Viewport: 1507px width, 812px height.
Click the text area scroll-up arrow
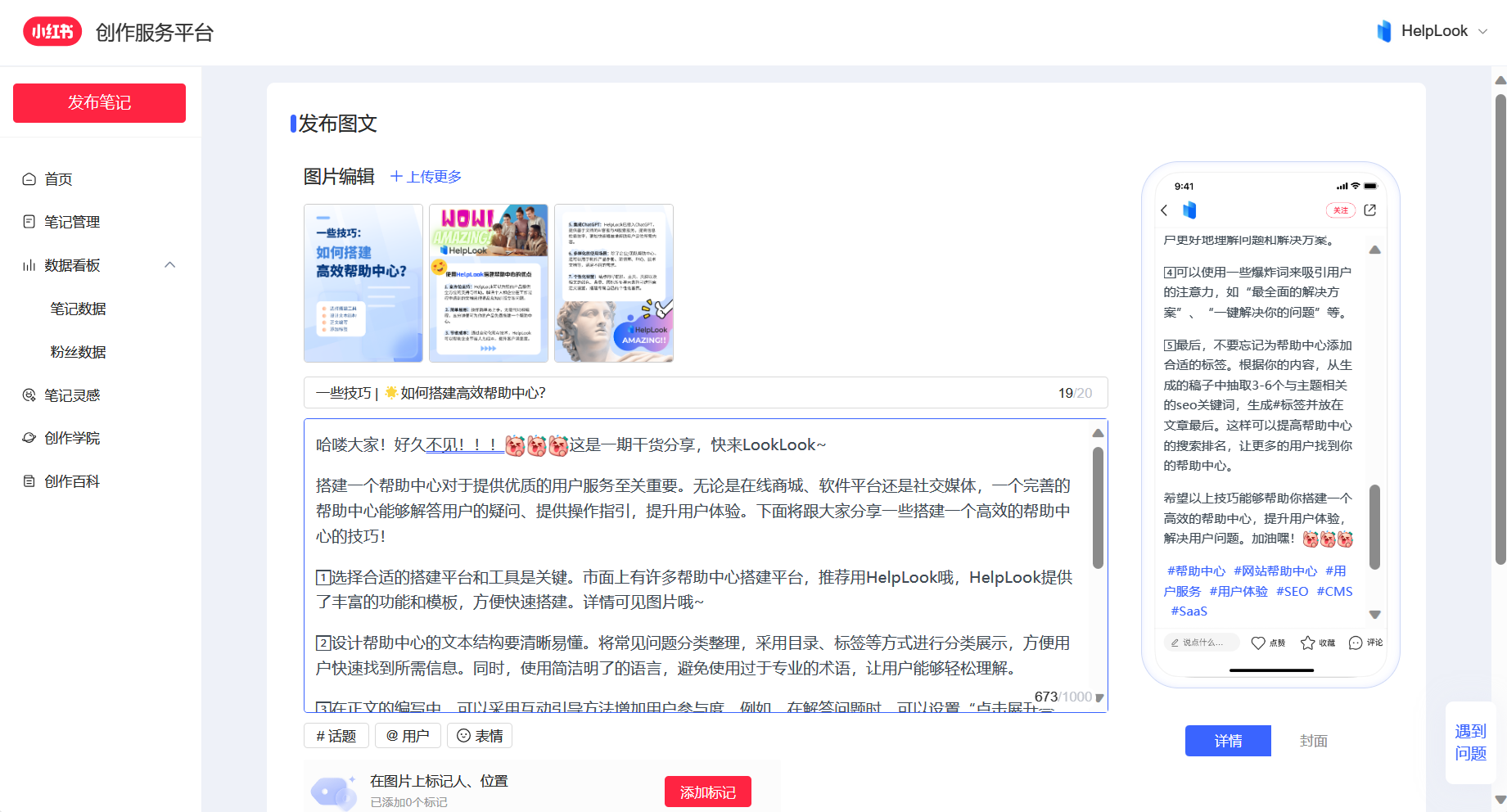[1099, 433]
